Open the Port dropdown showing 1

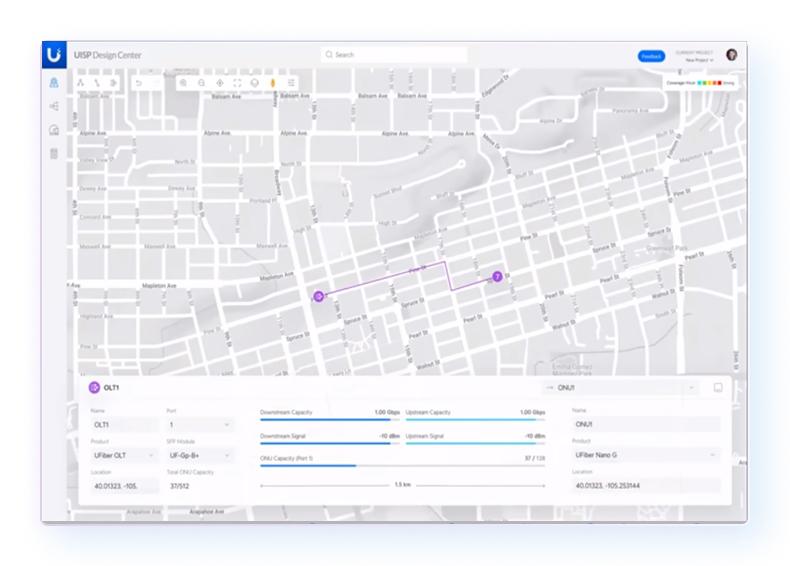click(x=200, y=425)
